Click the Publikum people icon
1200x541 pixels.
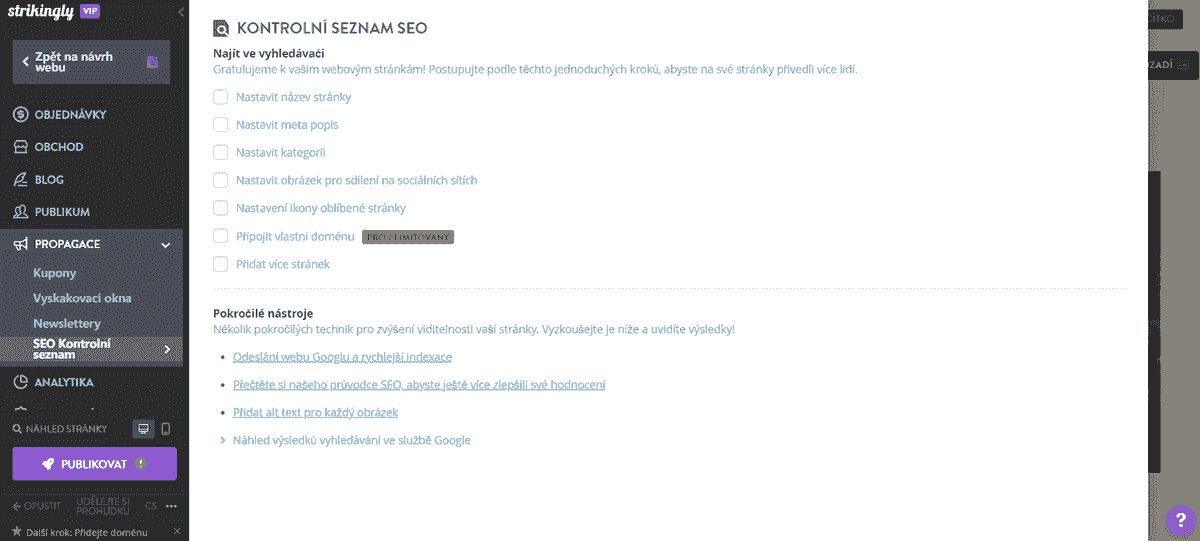20,212
